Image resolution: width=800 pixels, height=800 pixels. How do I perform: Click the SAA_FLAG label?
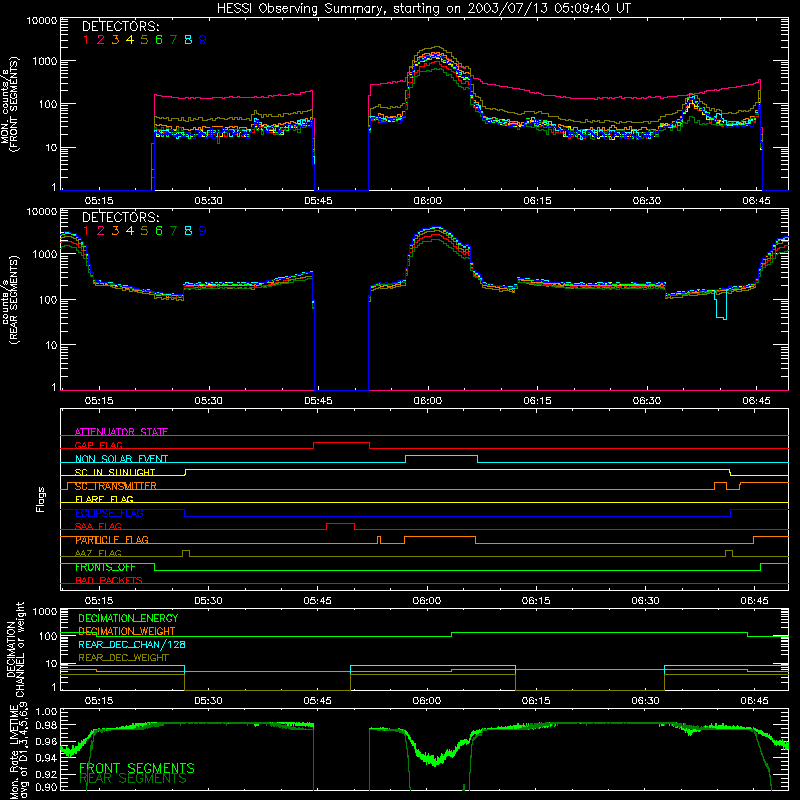tap(98, 526)
